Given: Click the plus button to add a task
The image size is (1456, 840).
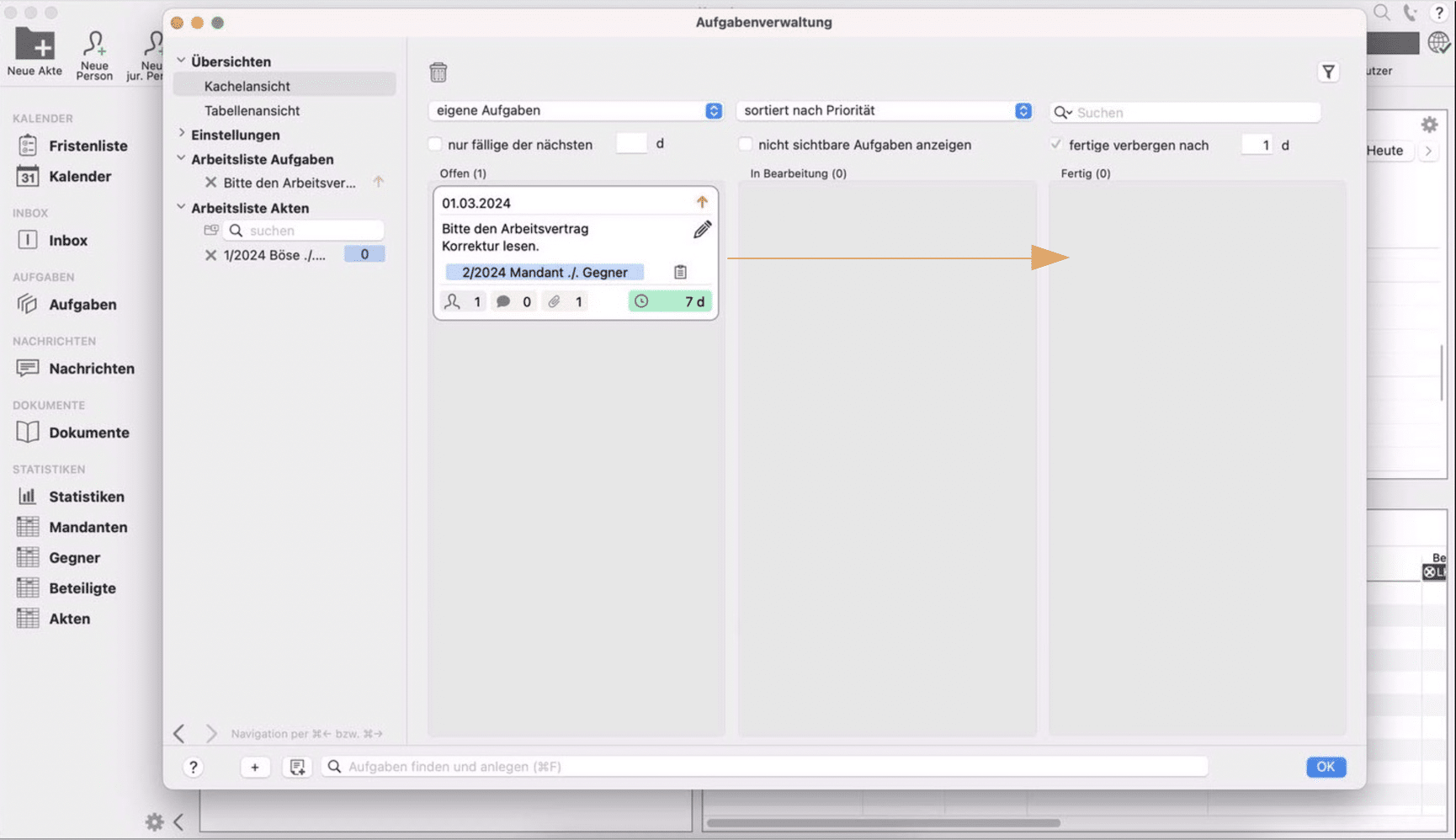Looking at the screenshot, I should coord(255,767).
